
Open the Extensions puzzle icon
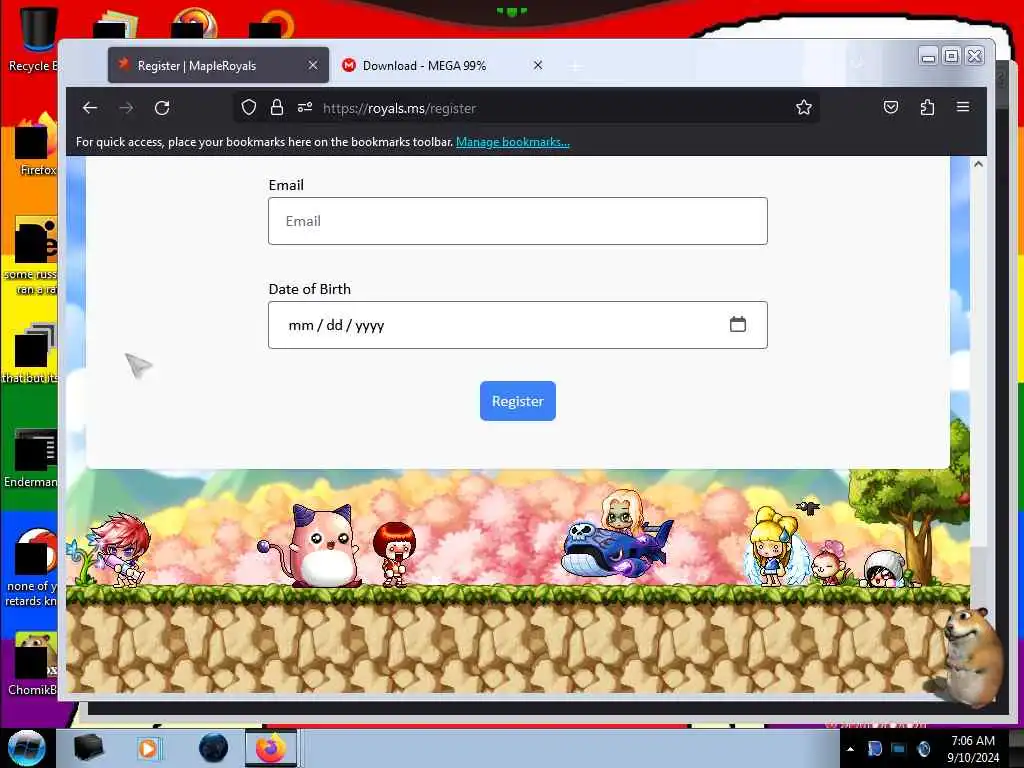[x=927, y=107]
